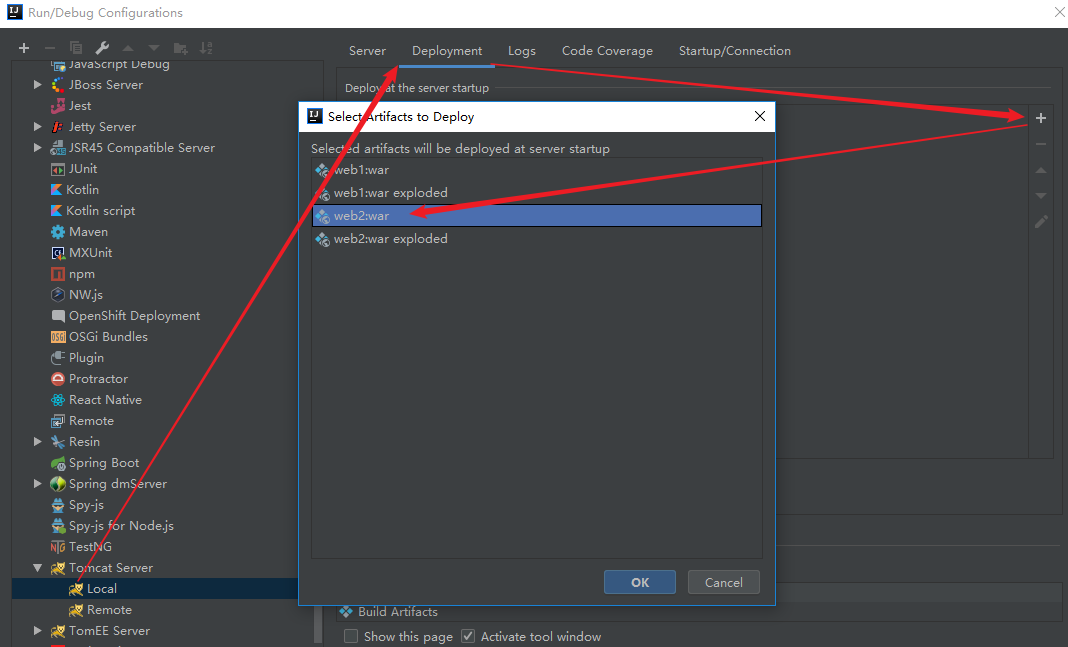Click the Kotlin script icon
The width and height of the screenshot is (1068, 647).
tap(57, 210)
